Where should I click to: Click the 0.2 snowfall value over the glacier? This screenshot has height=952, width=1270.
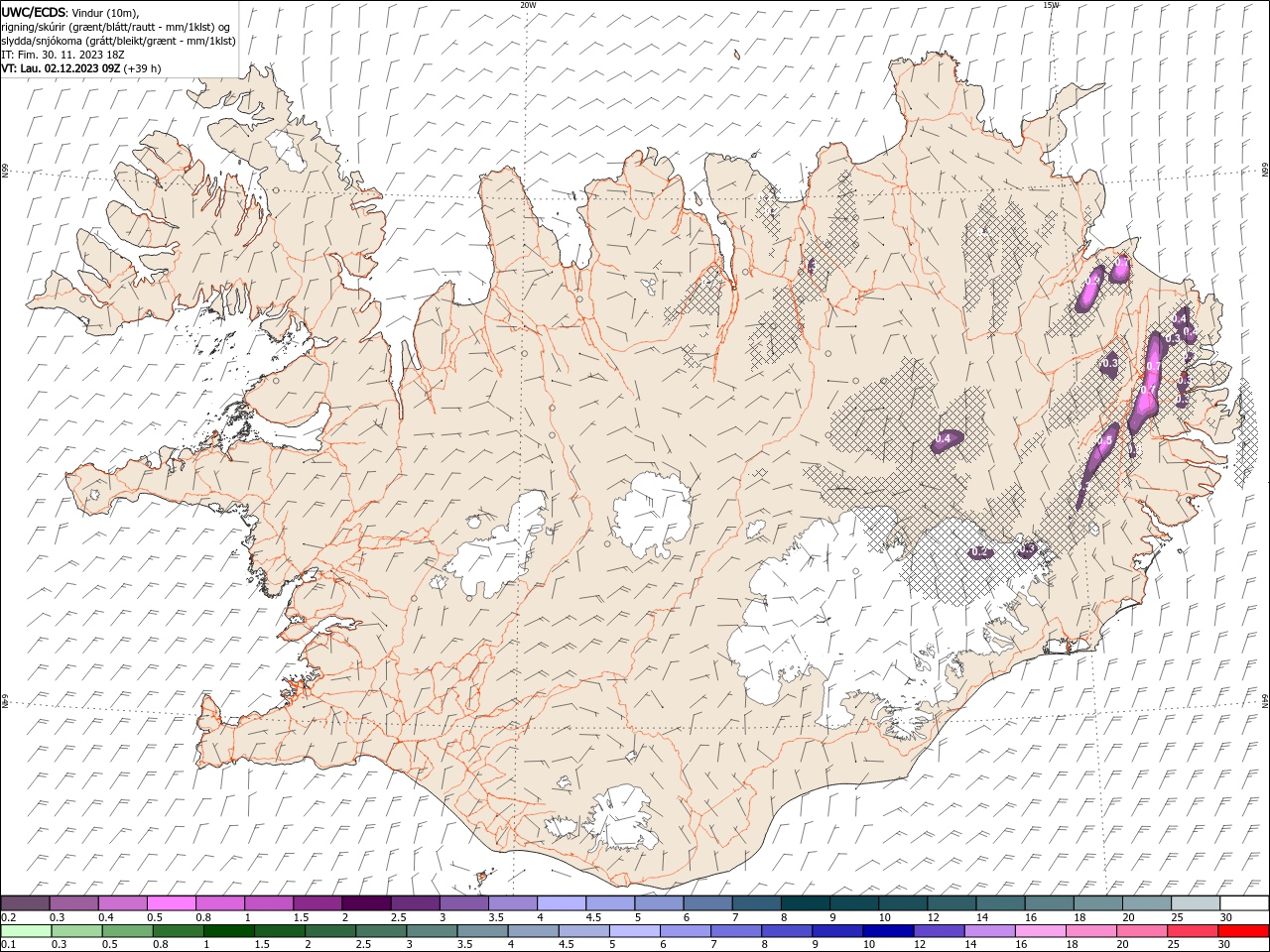point(978,551)
